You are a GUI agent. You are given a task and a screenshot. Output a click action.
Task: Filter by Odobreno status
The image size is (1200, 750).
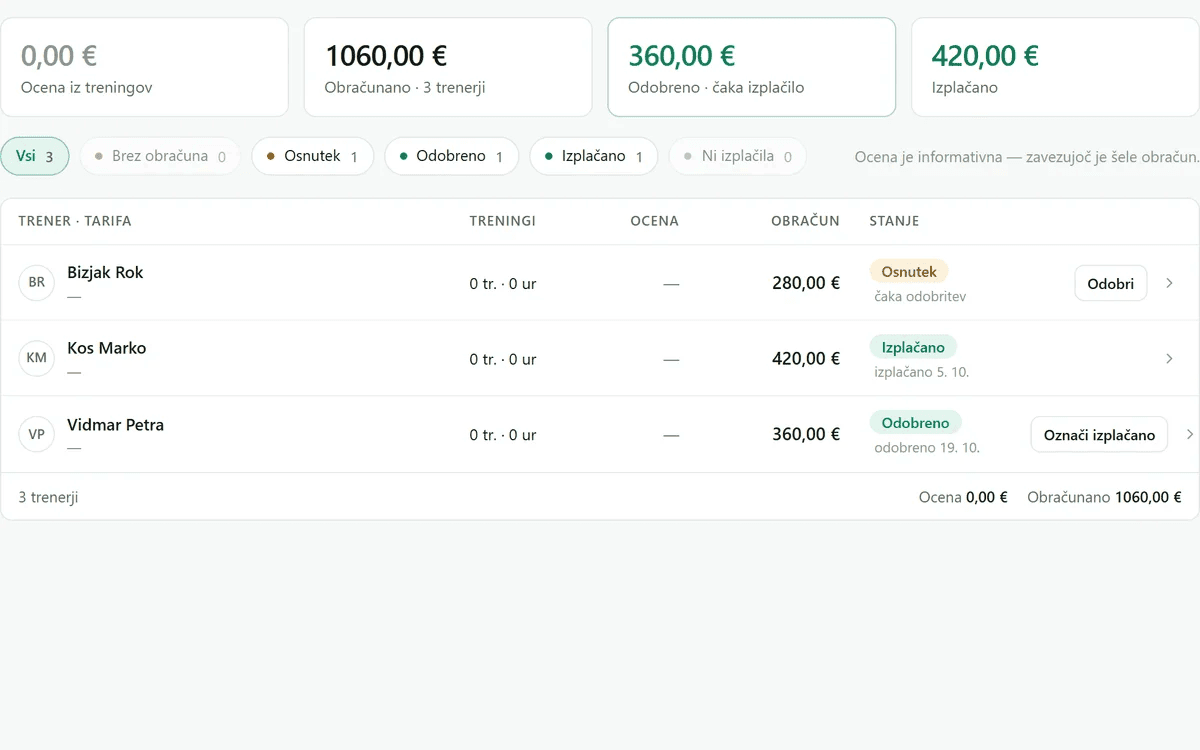tap(451, 156)
